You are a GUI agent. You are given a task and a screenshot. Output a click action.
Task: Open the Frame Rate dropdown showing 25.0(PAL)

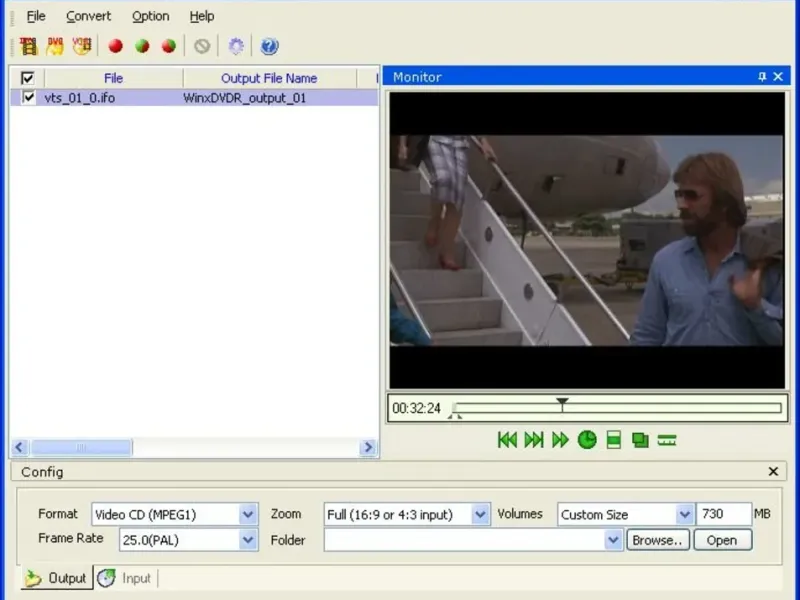click(188, 540)
